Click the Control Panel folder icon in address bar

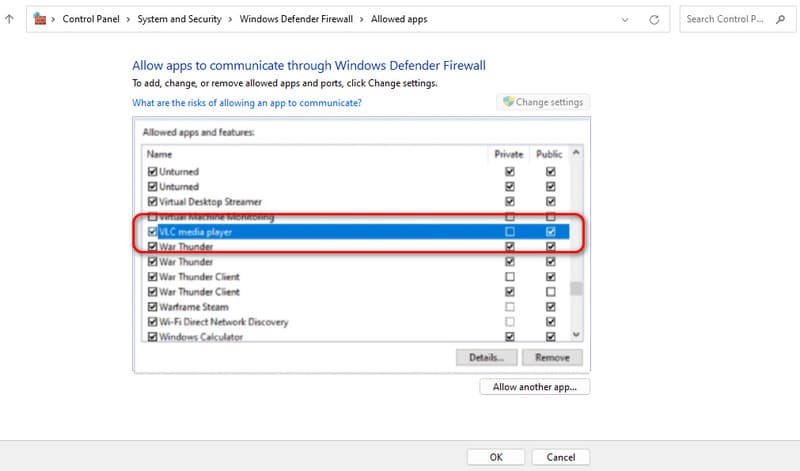(x=40, y=19)
